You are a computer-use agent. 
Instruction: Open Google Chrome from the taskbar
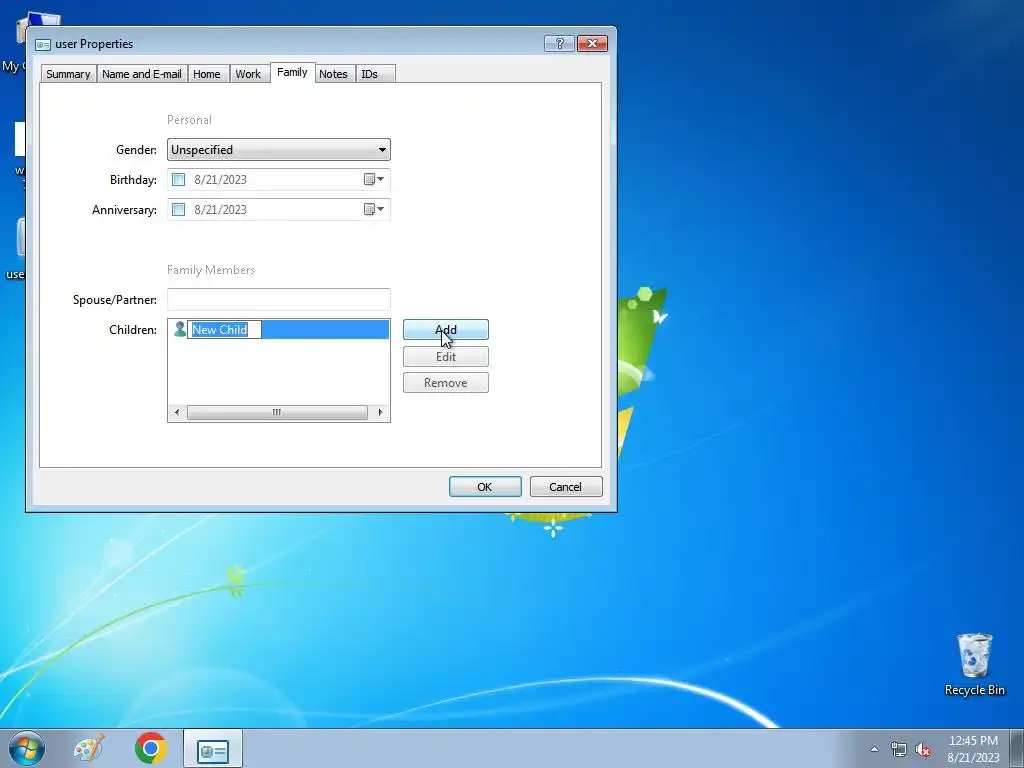(151, 748)
